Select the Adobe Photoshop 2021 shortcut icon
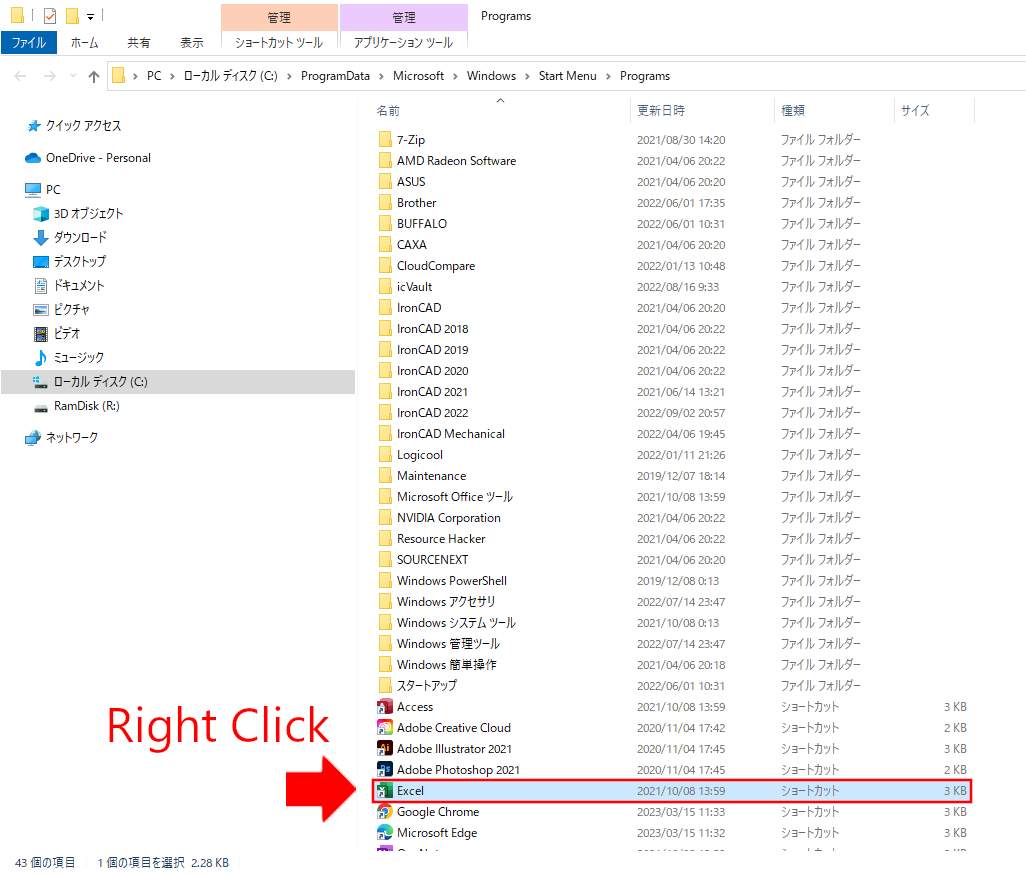This screenshot has width=1026, height=875. (x=385, y=770)
